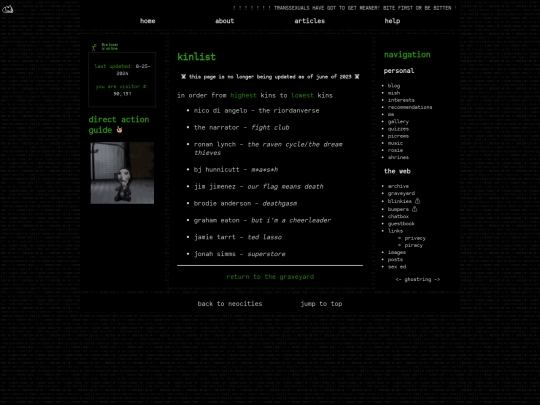Click the 'personal' section heading
The width and height of the screenshot is (540, 405).
(399, 71)
